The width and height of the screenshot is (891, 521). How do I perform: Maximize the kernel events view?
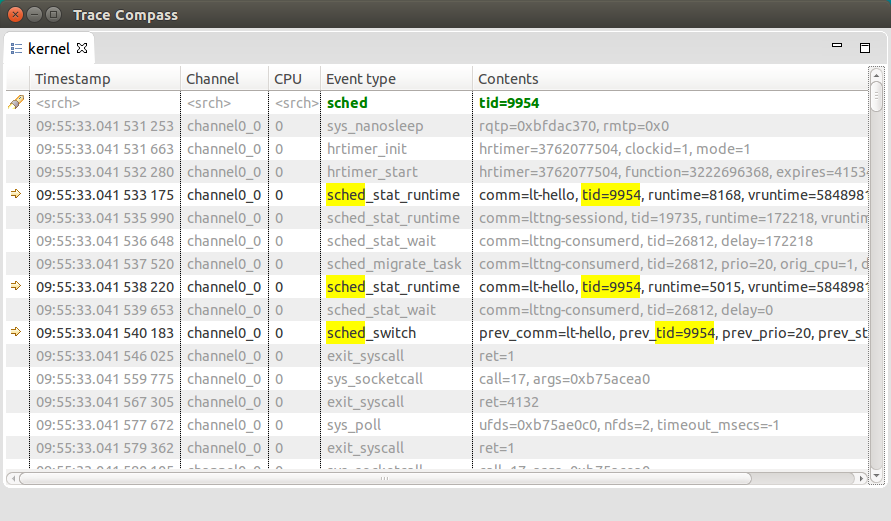point(865,47)
